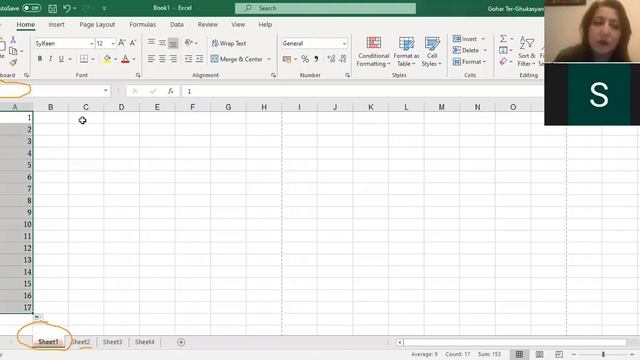Switch to Page Break Preview icon
Screen dimensions: 640x360
pos(559,354)
